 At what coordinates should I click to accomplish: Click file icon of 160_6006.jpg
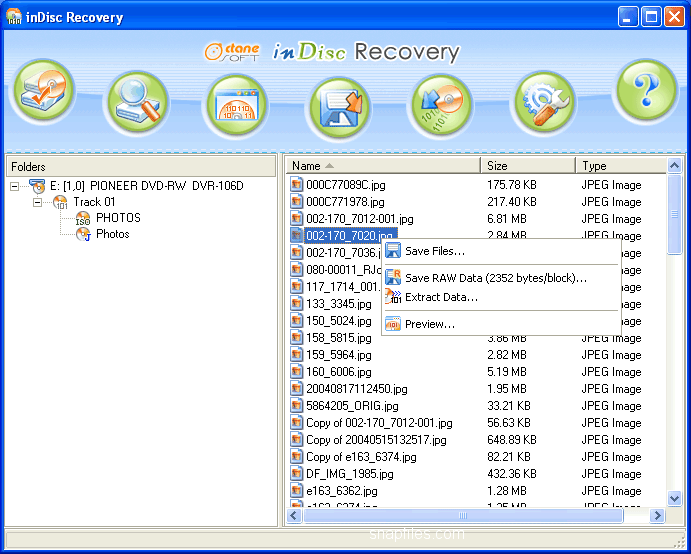pyautogui.click(x=297, y=372)
